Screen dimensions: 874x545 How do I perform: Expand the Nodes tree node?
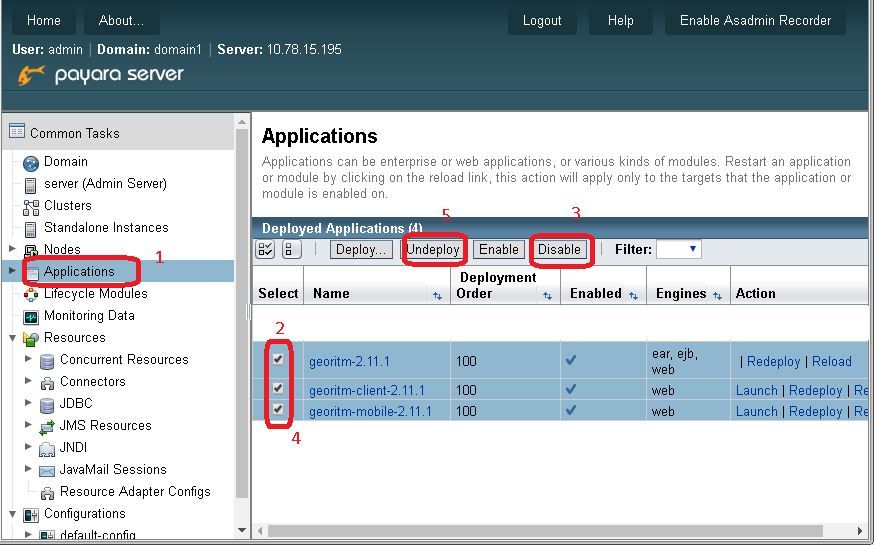click(x=12, y=249)
